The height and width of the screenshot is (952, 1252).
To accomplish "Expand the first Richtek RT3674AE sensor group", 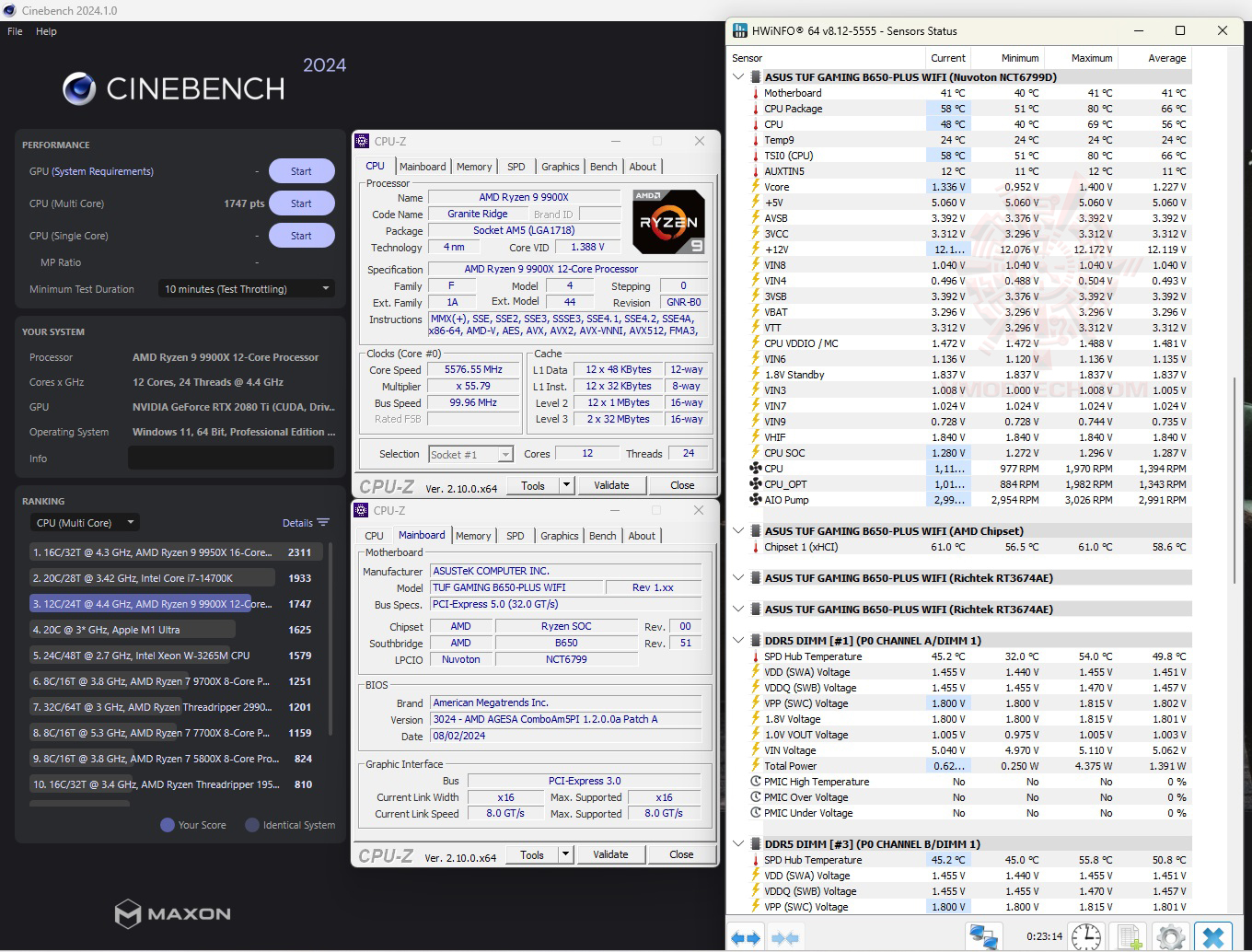I will point(738,578).
